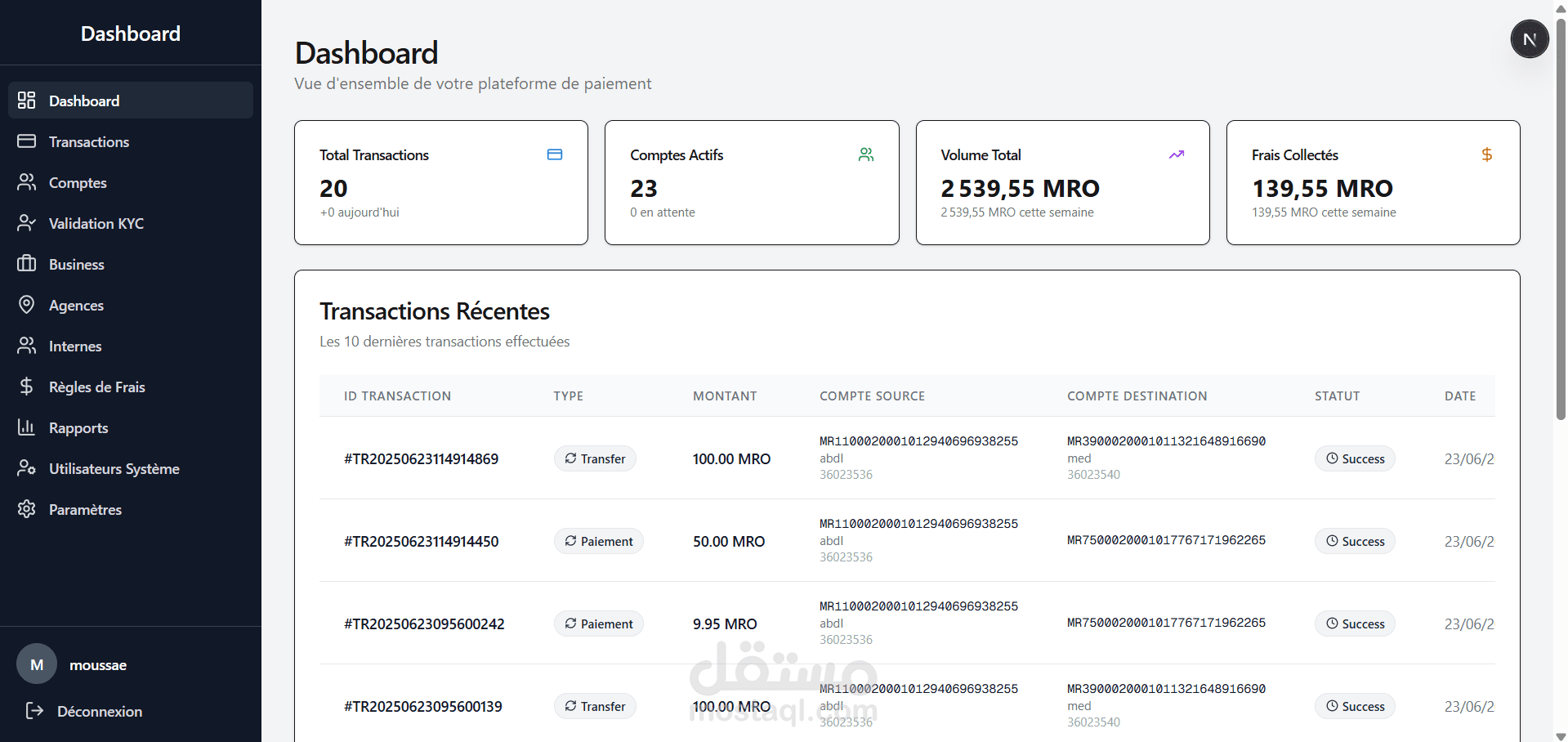Image resolution: width=1568 pixels, height=742 pixels.
Task: Click the Paramètres gear icon
Action: pyautogui.click(x=27, y=508)
